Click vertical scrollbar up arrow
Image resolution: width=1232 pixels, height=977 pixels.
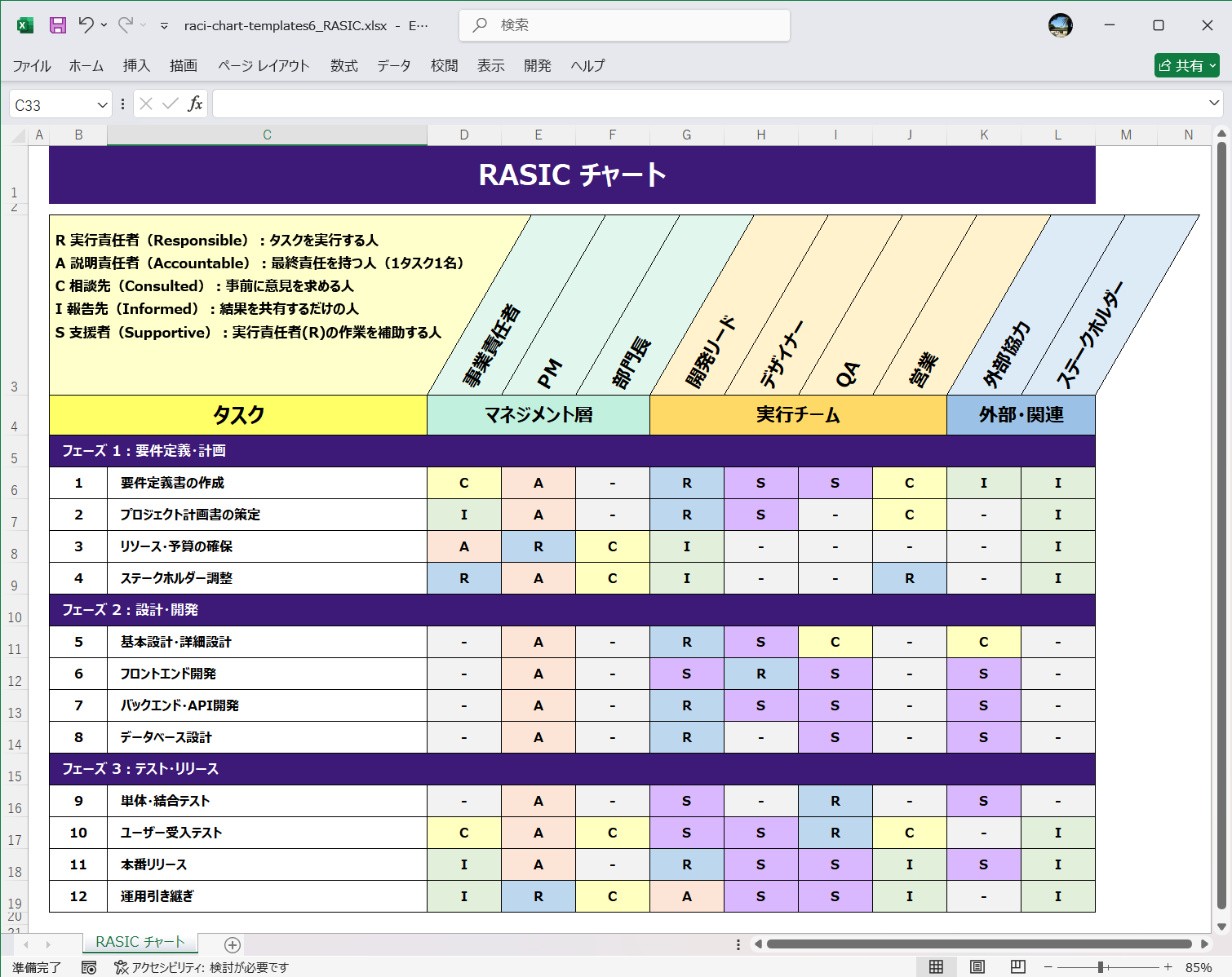point(1221,133)
